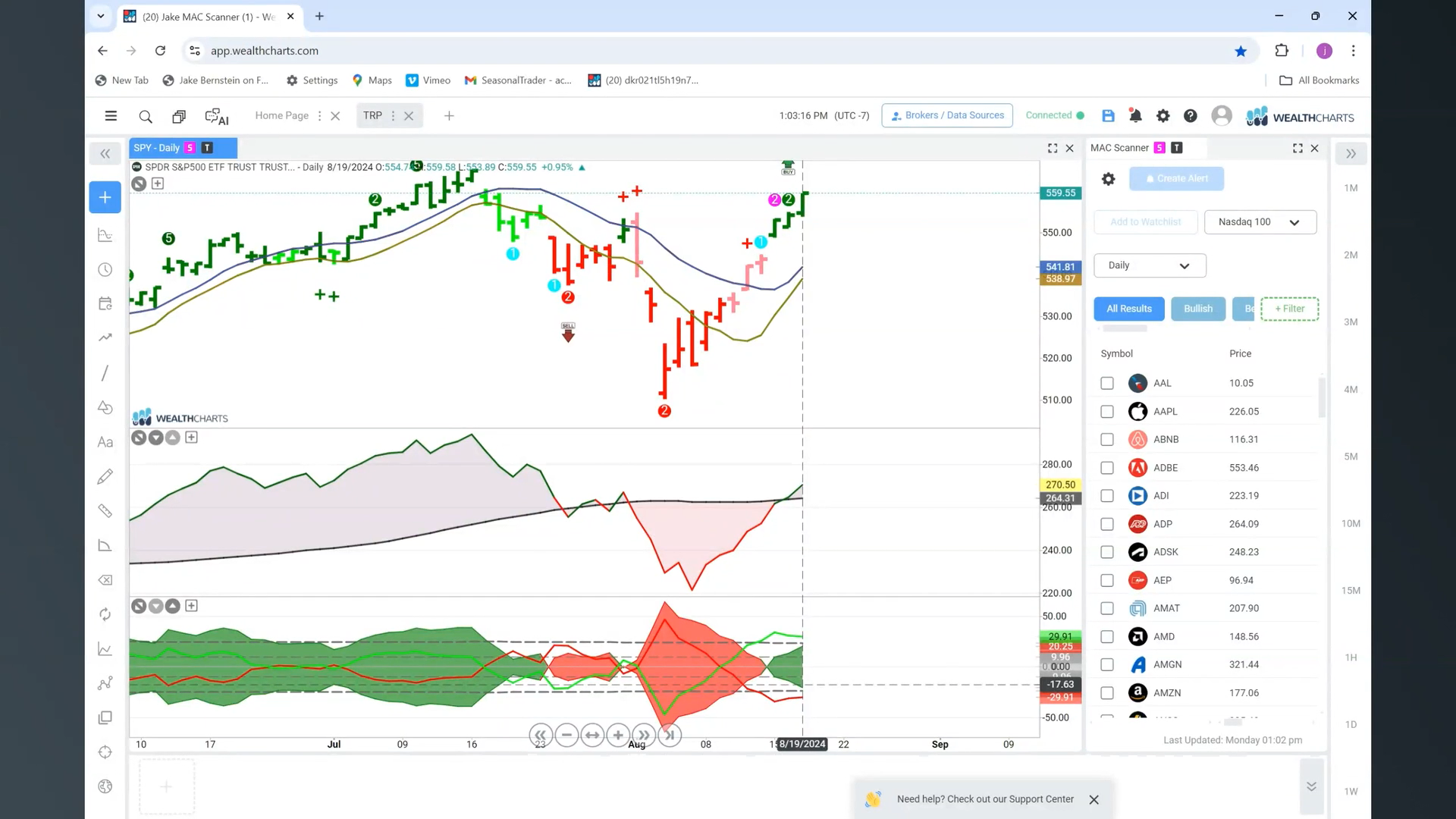The image size is (1456, 819).
Task: Open the user account avatar
Action: click(x=1222, y=115)
